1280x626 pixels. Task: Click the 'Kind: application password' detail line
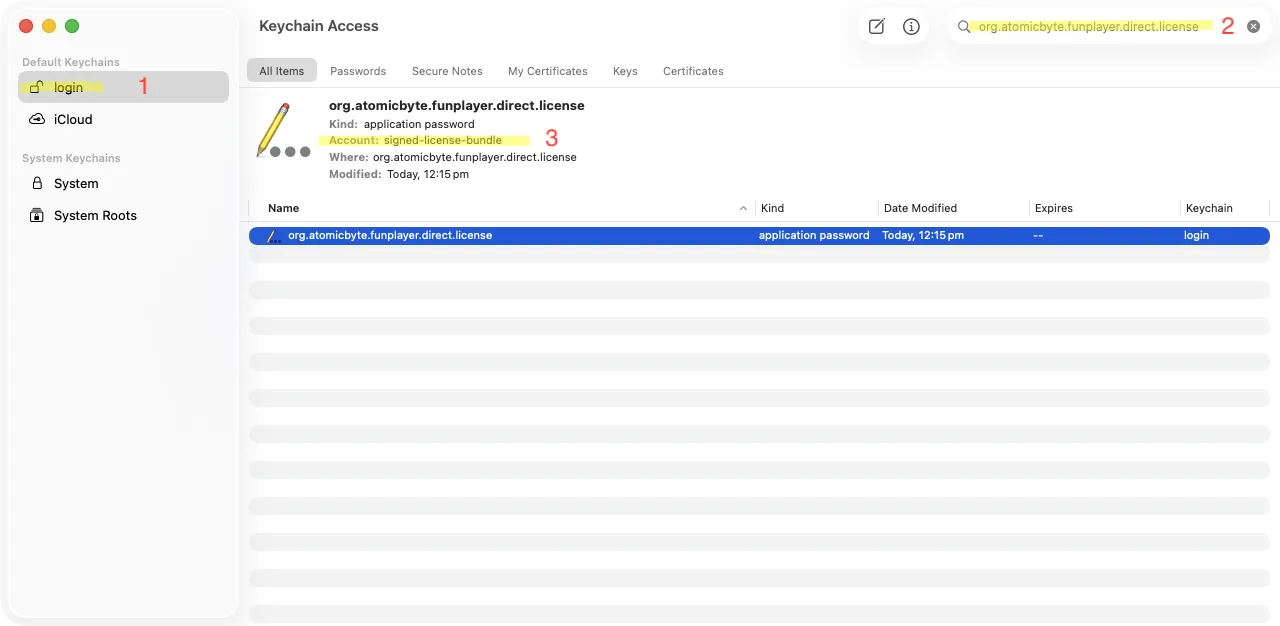[402, 124]
